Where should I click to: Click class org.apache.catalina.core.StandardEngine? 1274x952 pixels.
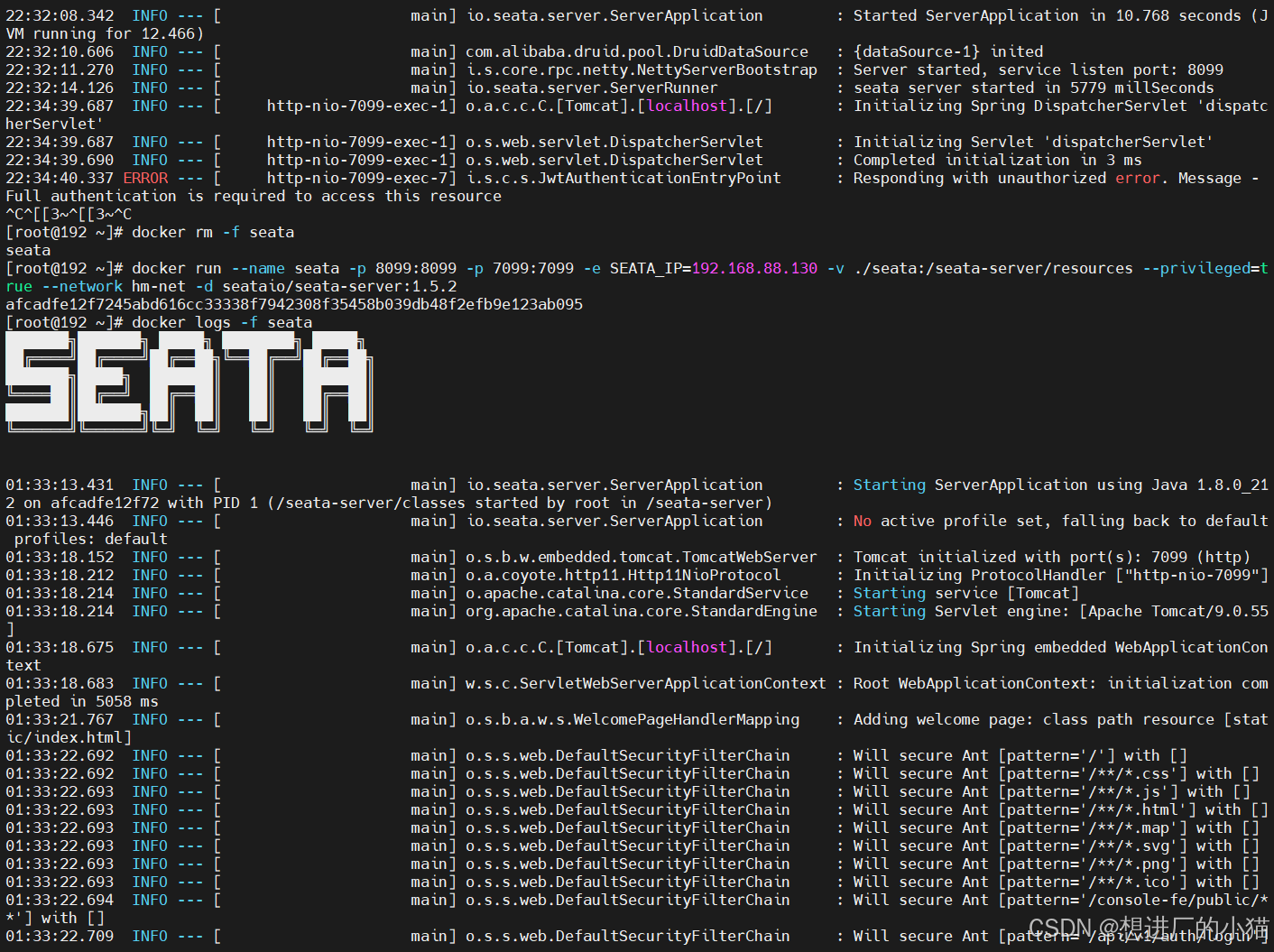tap(642, 611)
